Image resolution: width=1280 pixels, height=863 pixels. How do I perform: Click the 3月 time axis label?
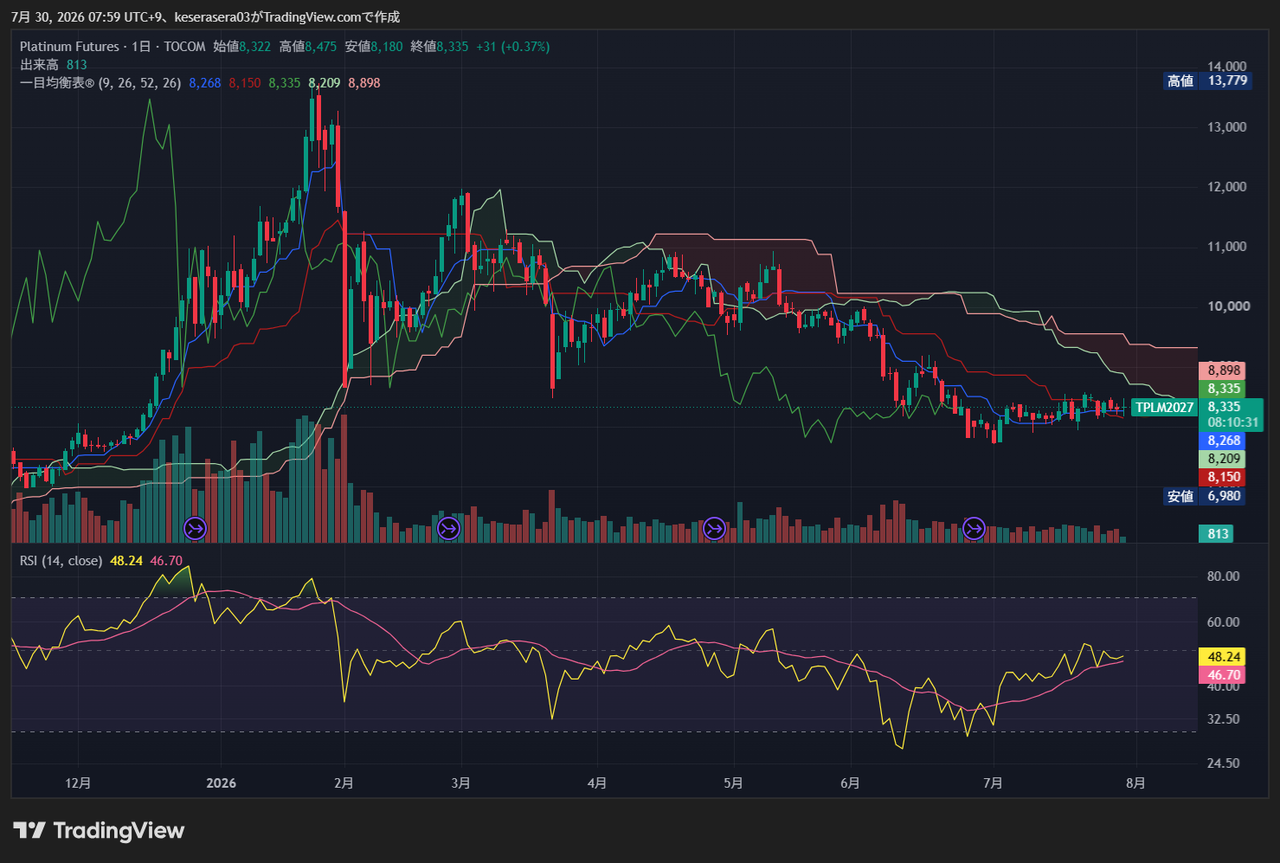click(x=460, y=783)
